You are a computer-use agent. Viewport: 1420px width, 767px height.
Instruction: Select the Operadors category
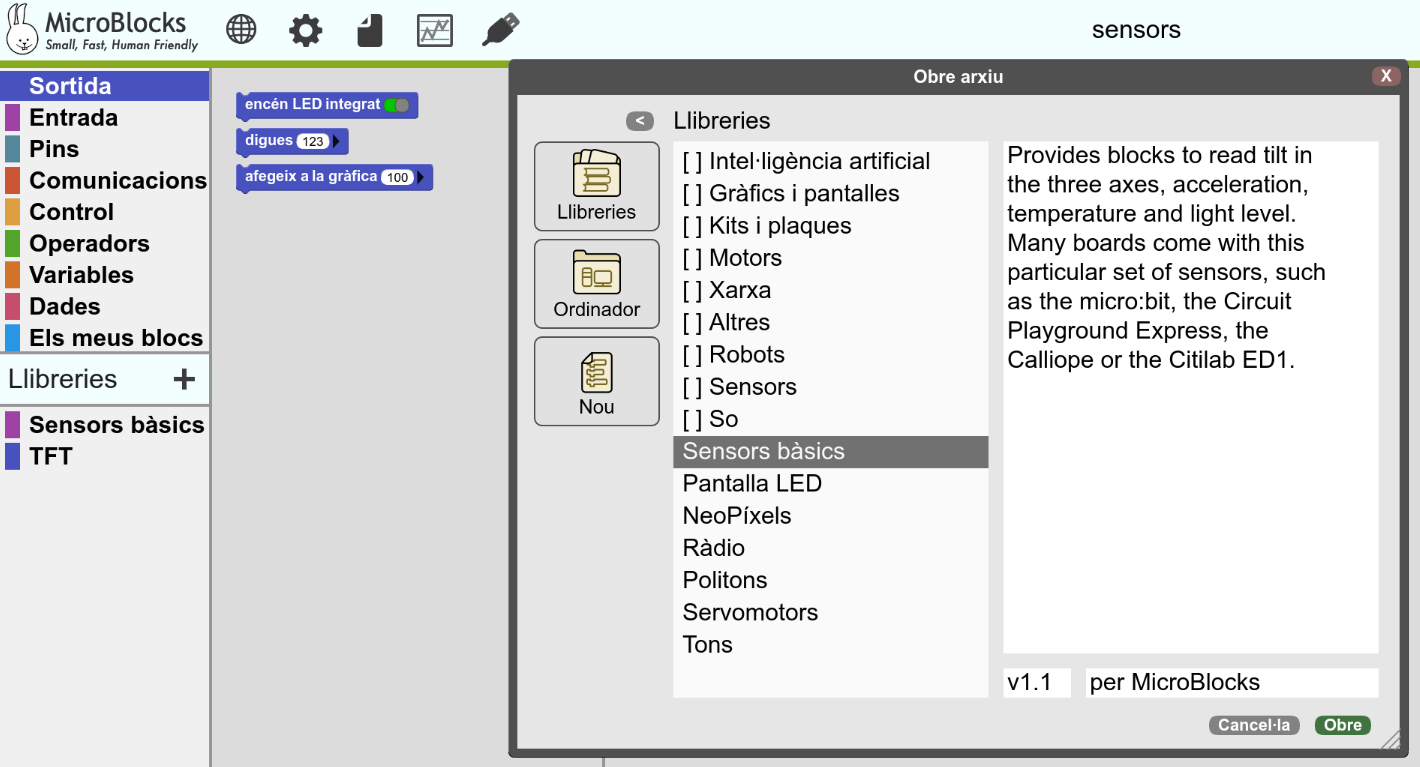[104, 243]
